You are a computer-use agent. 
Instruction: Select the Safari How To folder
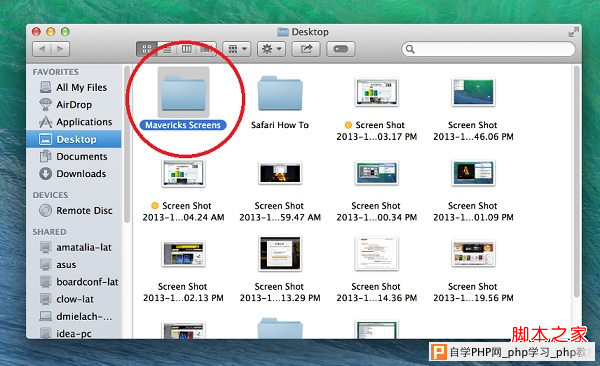tap(280, 101)
